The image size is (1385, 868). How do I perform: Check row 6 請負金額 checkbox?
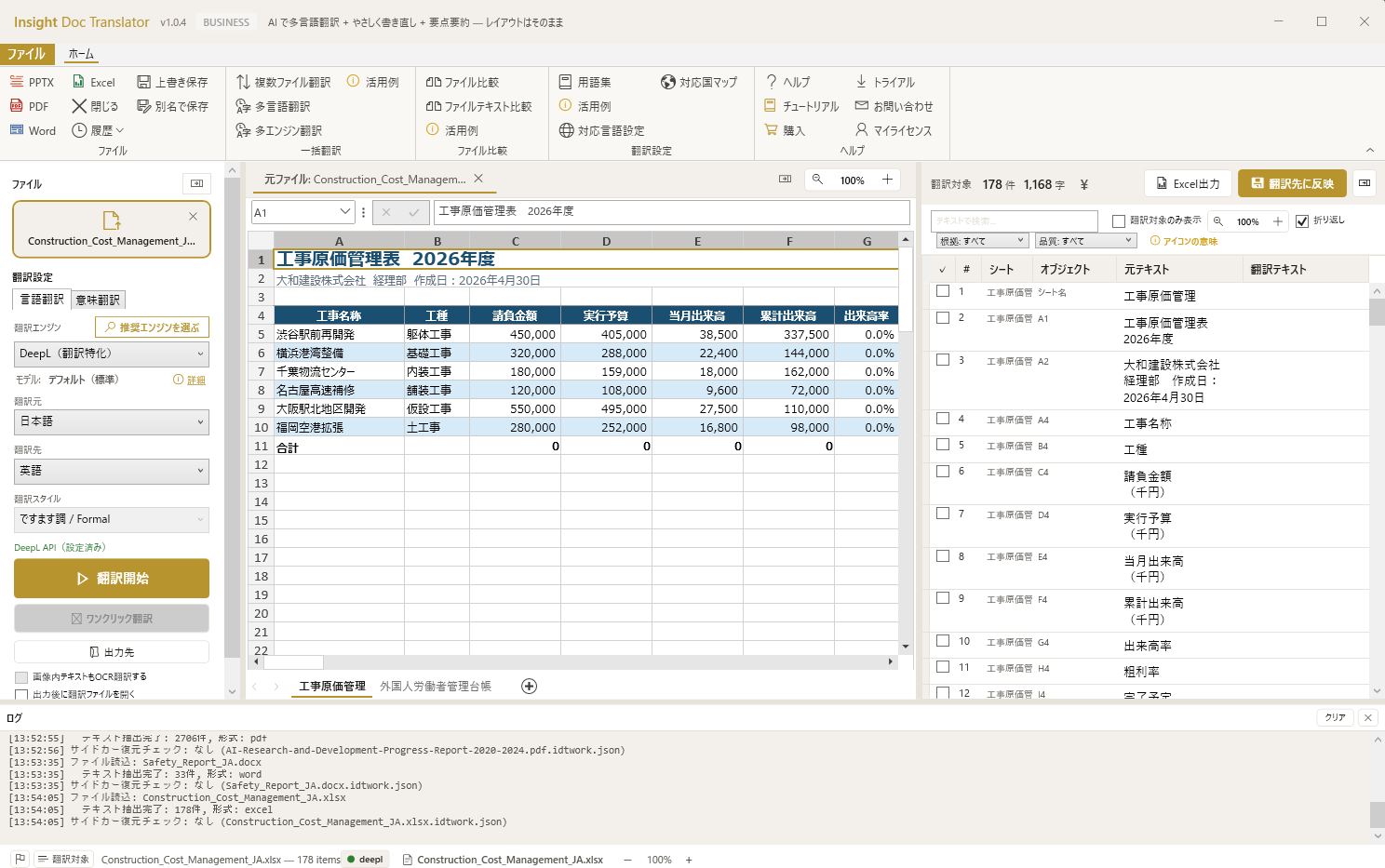click(x=943, y=471)
